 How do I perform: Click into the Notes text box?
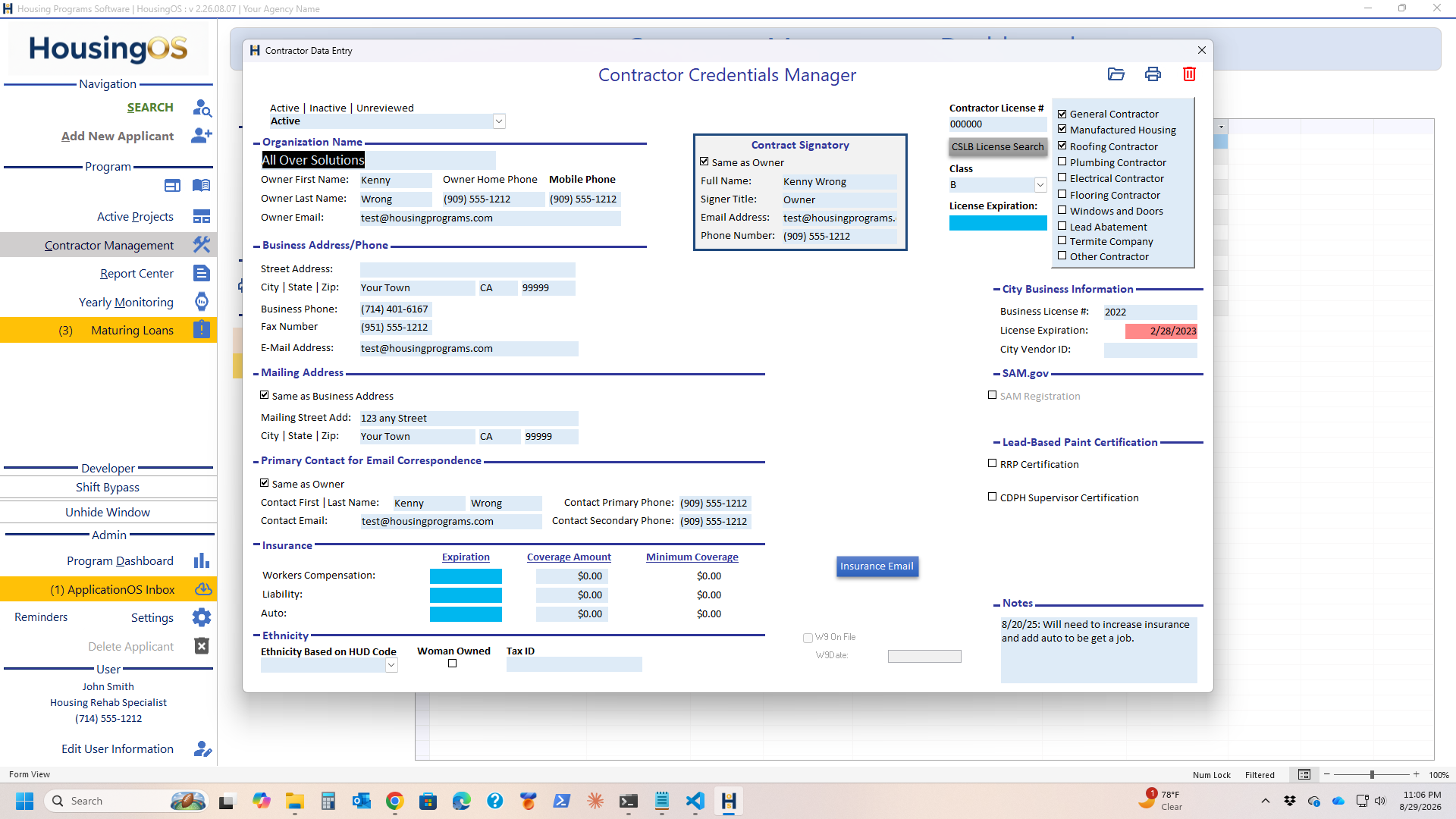pos(1099,650)
